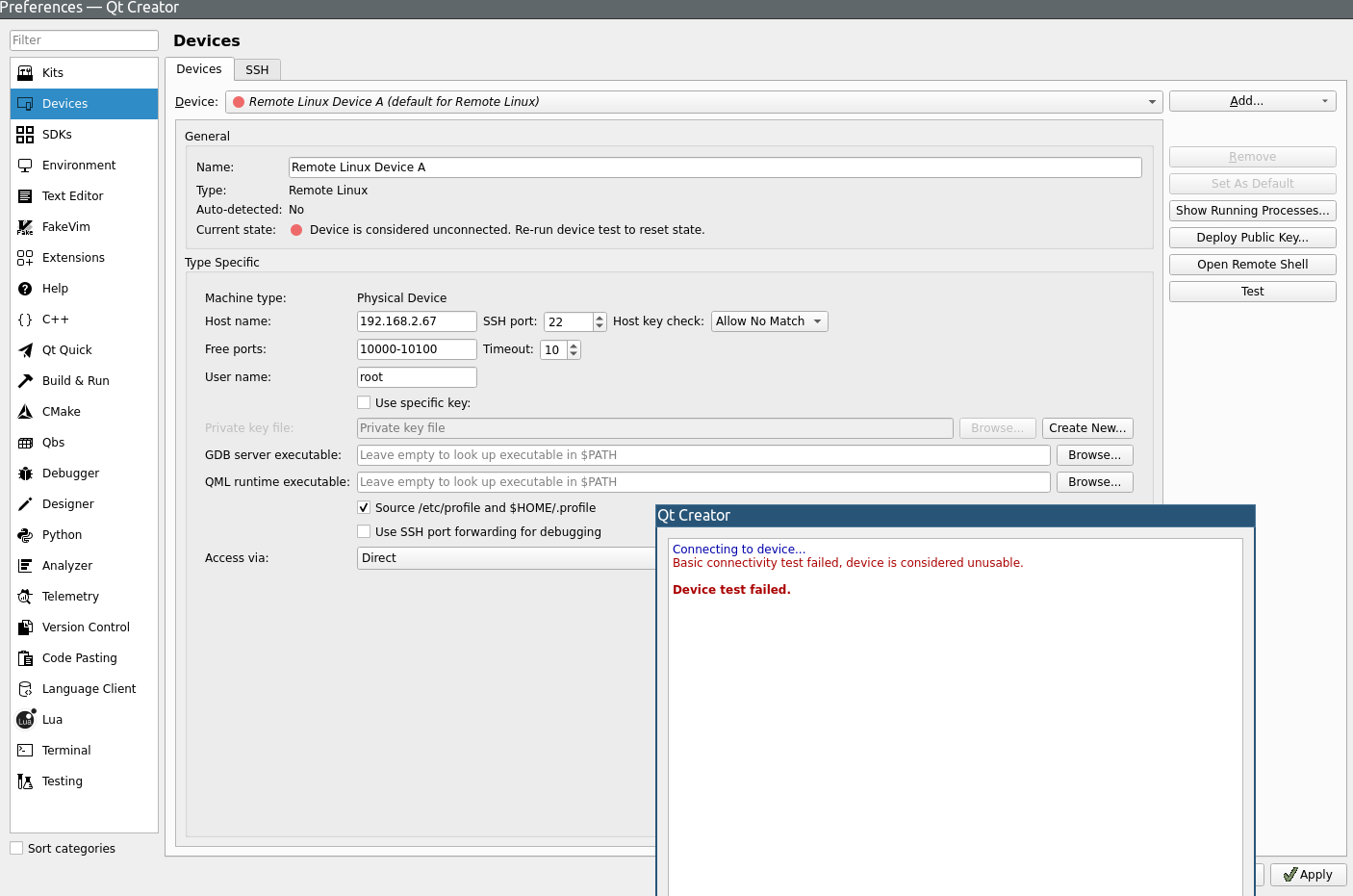Toggle the Sort categories checkbox
This screenshot has width=1353, height=896.
coord(16,848)
